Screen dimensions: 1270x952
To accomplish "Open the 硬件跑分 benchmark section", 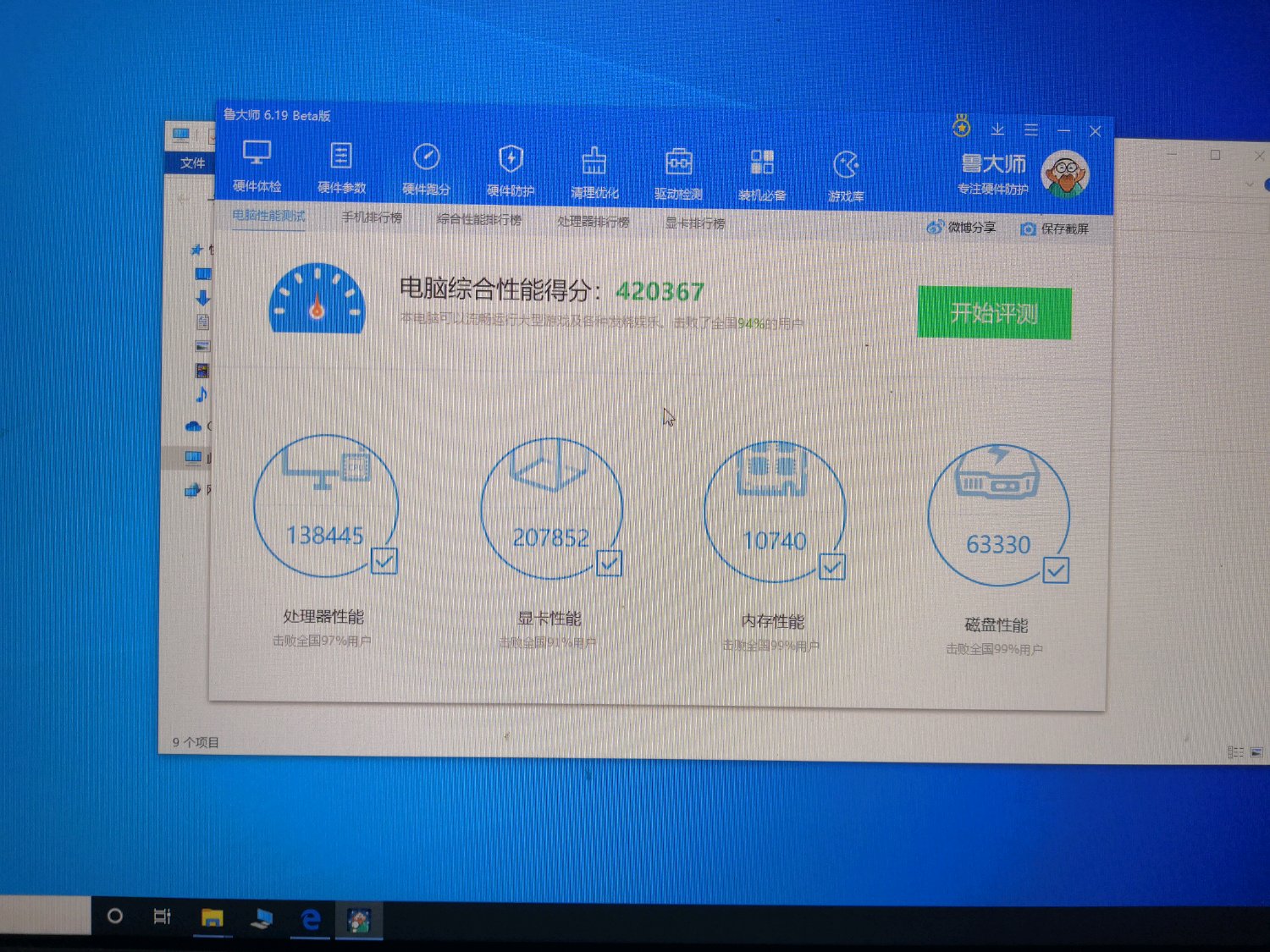I will click(426, 169).
